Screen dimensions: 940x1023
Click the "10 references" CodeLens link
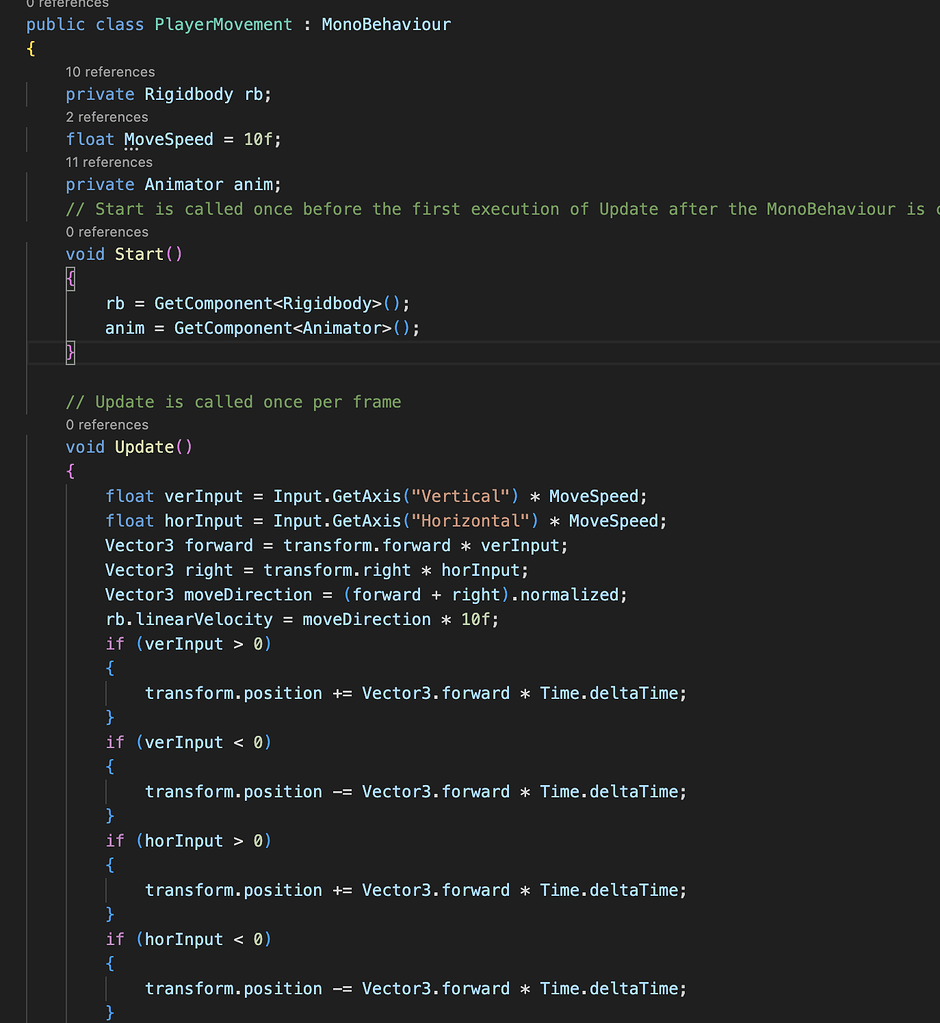[x=110, y=72]
